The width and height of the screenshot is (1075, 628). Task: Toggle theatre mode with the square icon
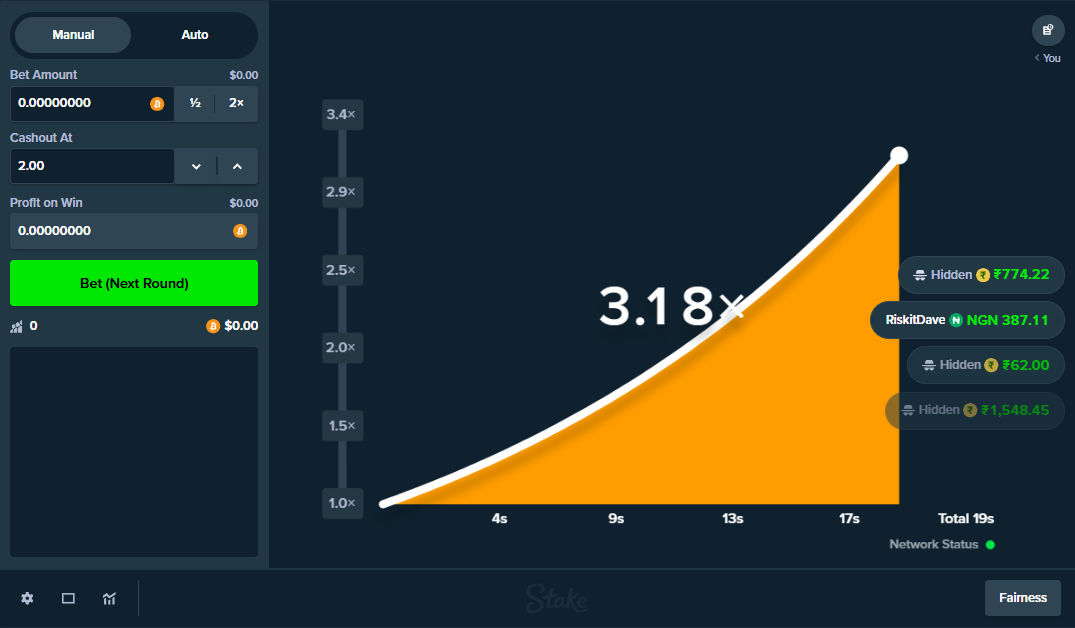(x=68, y=597)
